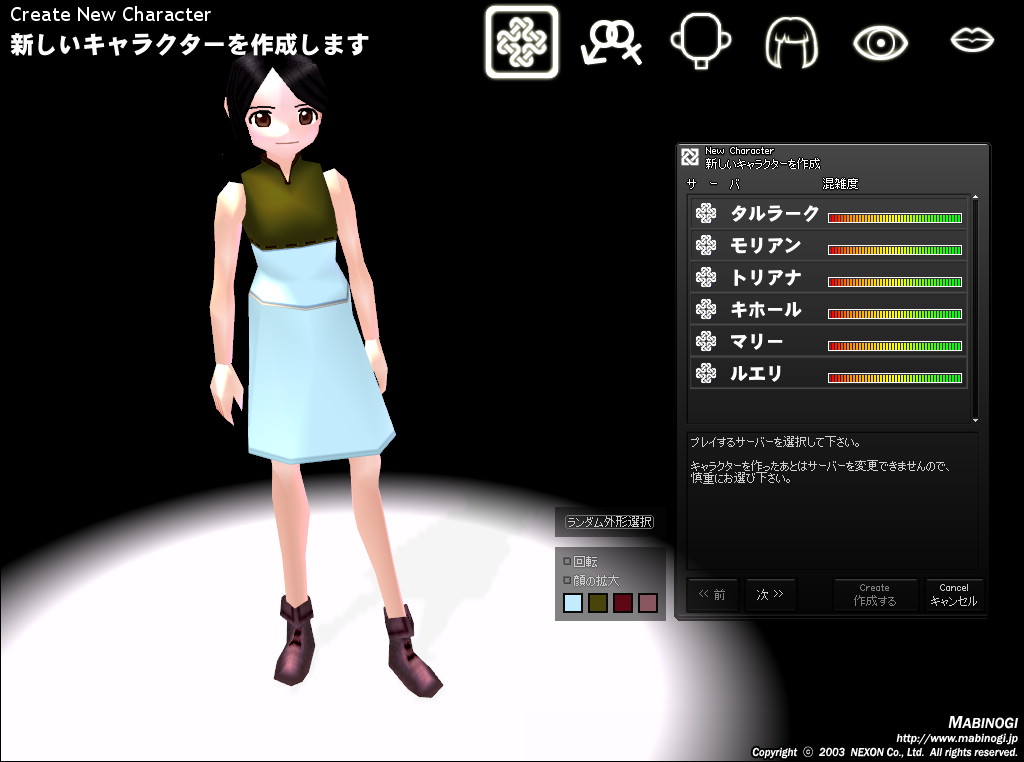
Task: Select the マリー server
Action: (x=829, y=341)
